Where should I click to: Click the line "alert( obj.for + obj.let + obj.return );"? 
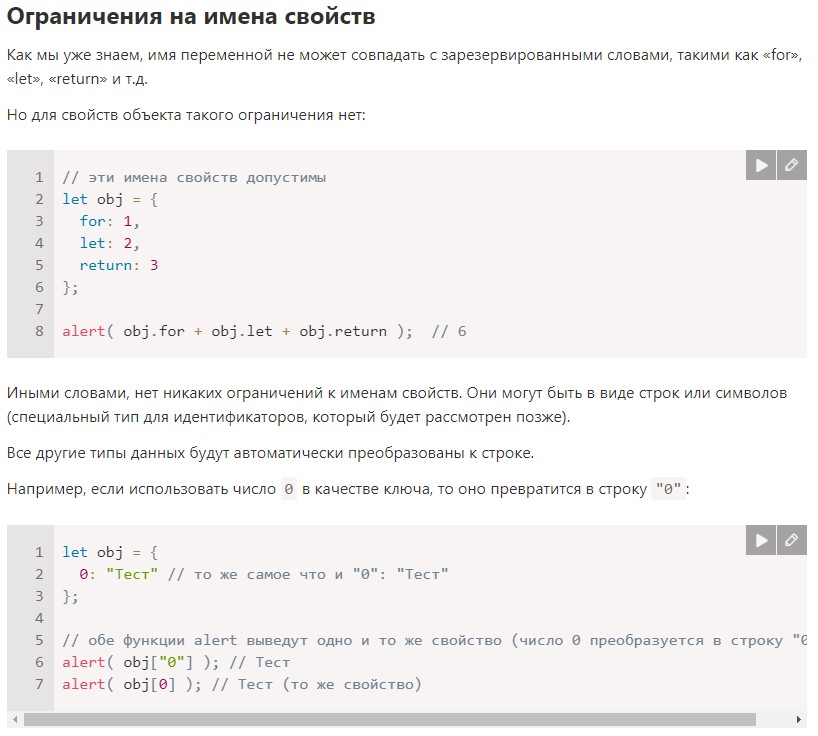coord(237,331)
